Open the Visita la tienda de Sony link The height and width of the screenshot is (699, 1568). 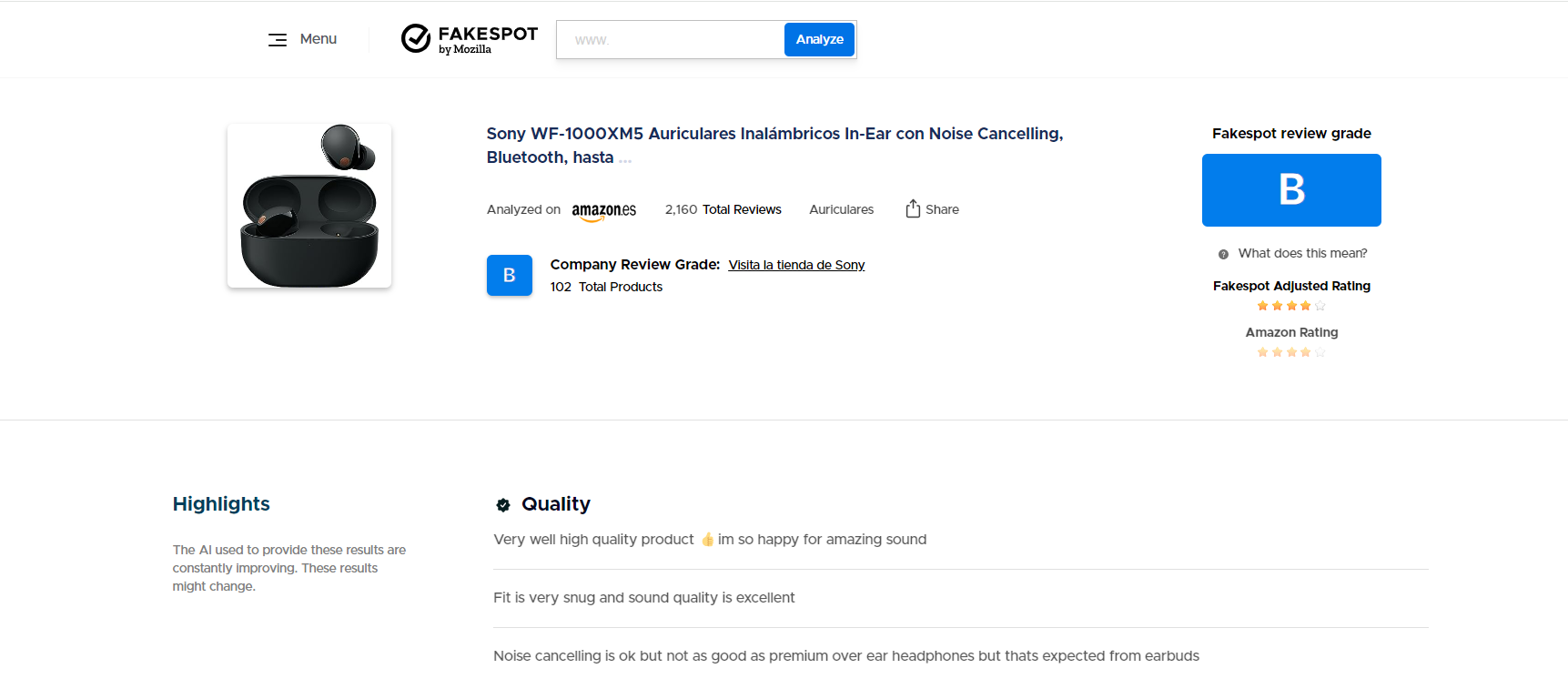pos(796,265)
